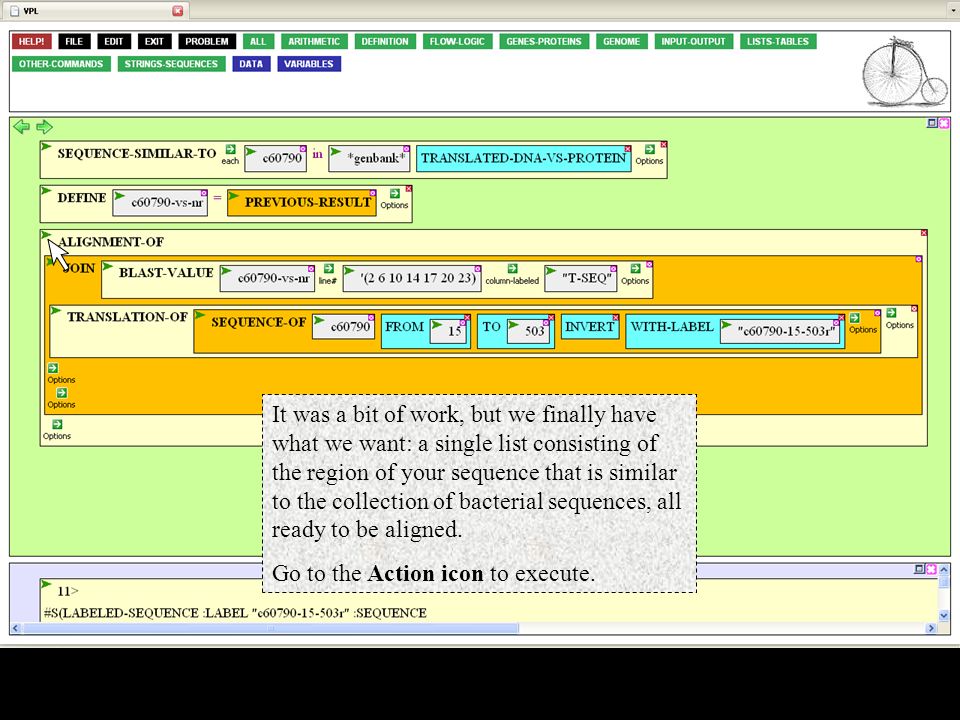
Task: Open the DATA palette
Action: (251, 64)
